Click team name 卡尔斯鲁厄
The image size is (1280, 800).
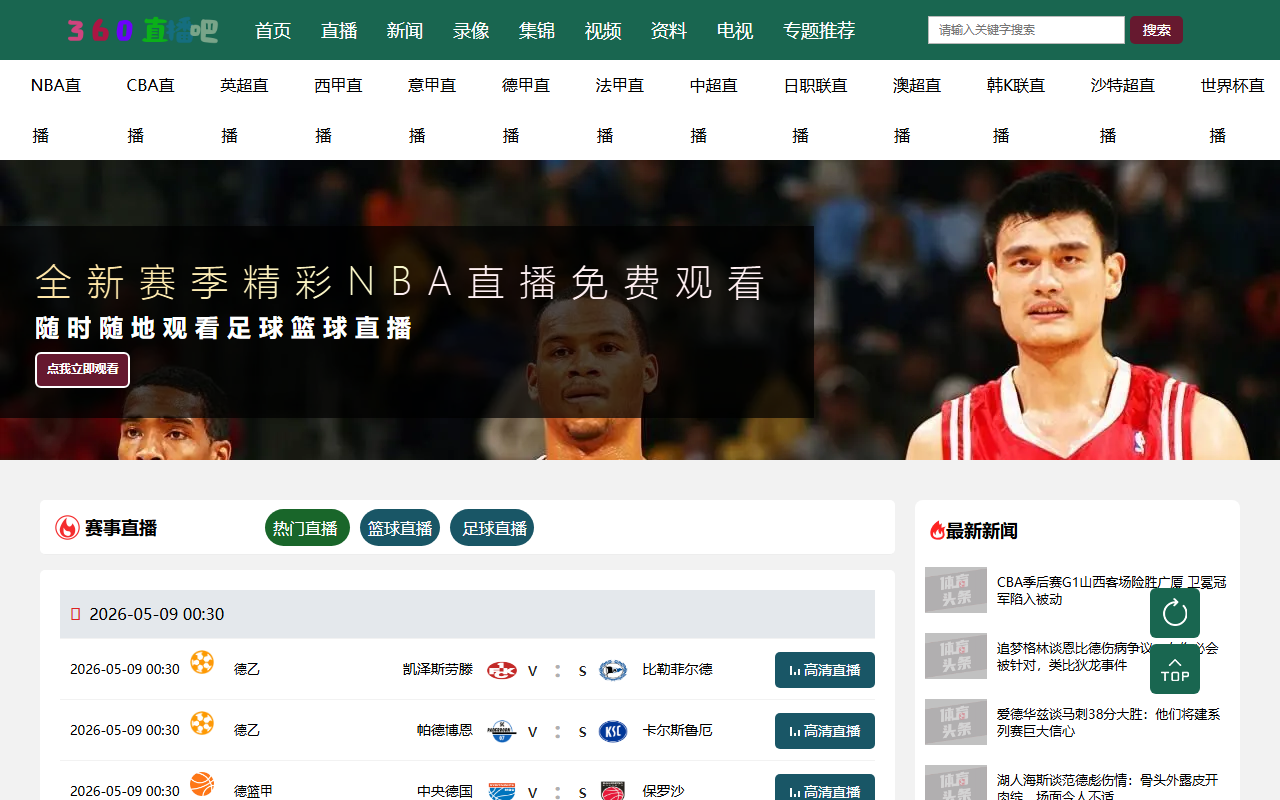[677, 730]
